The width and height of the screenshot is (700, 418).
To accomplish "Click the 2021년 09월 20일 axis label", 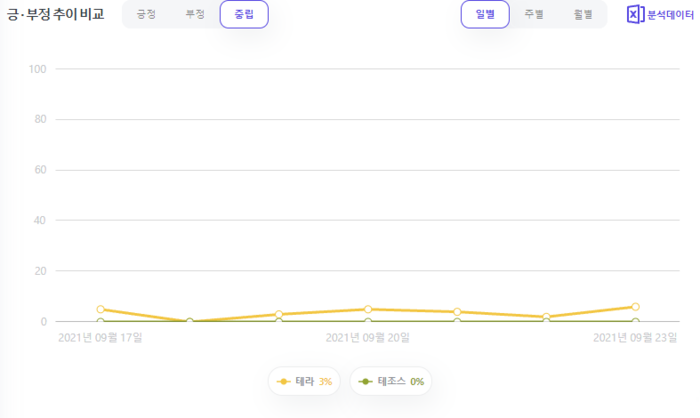I will [368, 338].
